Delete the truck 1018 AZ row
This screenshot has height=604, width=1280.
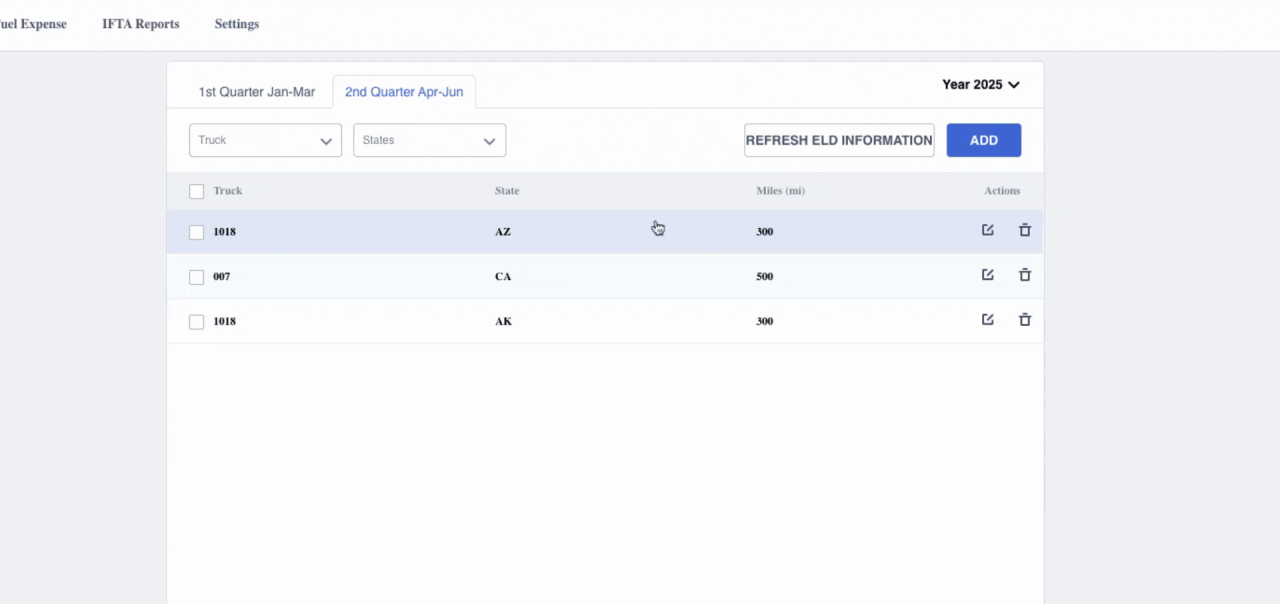click(x=1024, y=231)
